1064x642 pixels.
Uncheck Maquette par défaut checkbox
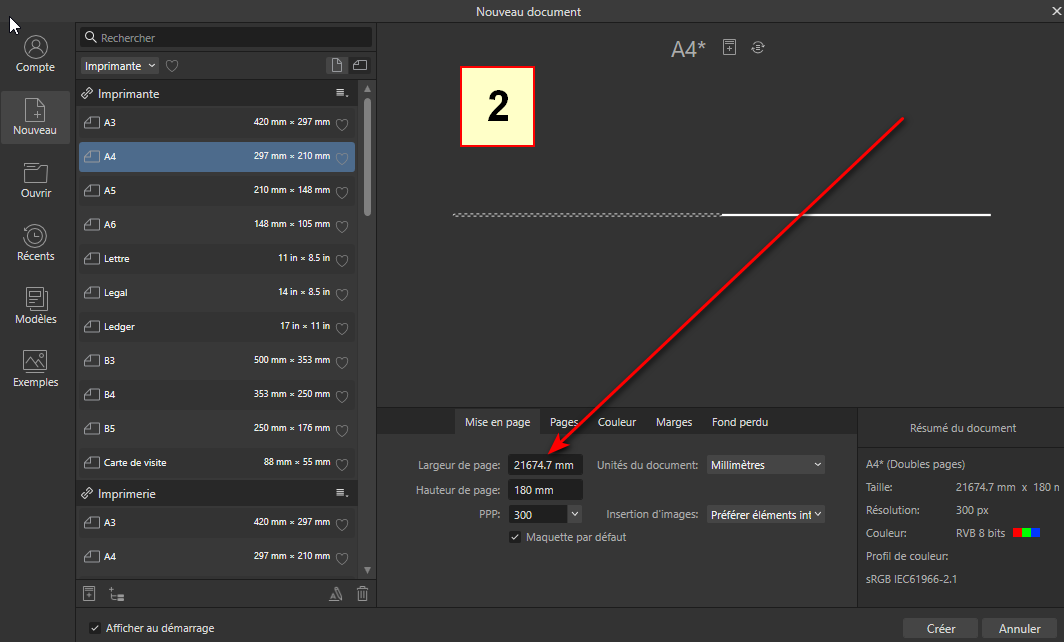(515, 537)
